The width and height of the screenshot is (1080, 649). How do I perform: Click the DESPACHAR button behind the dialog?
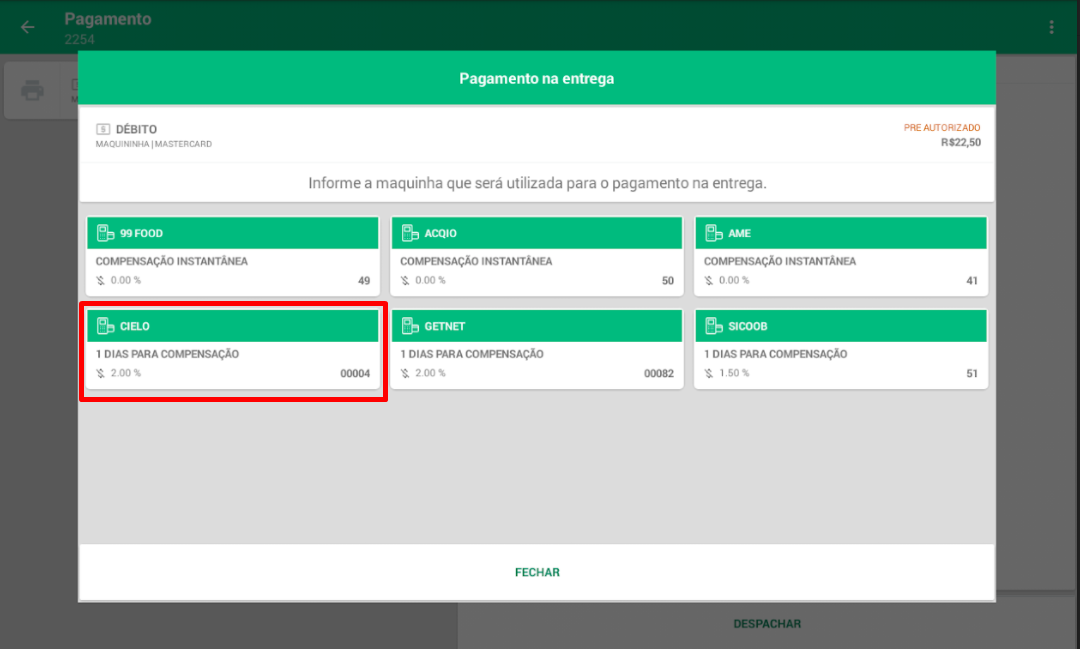767,624
